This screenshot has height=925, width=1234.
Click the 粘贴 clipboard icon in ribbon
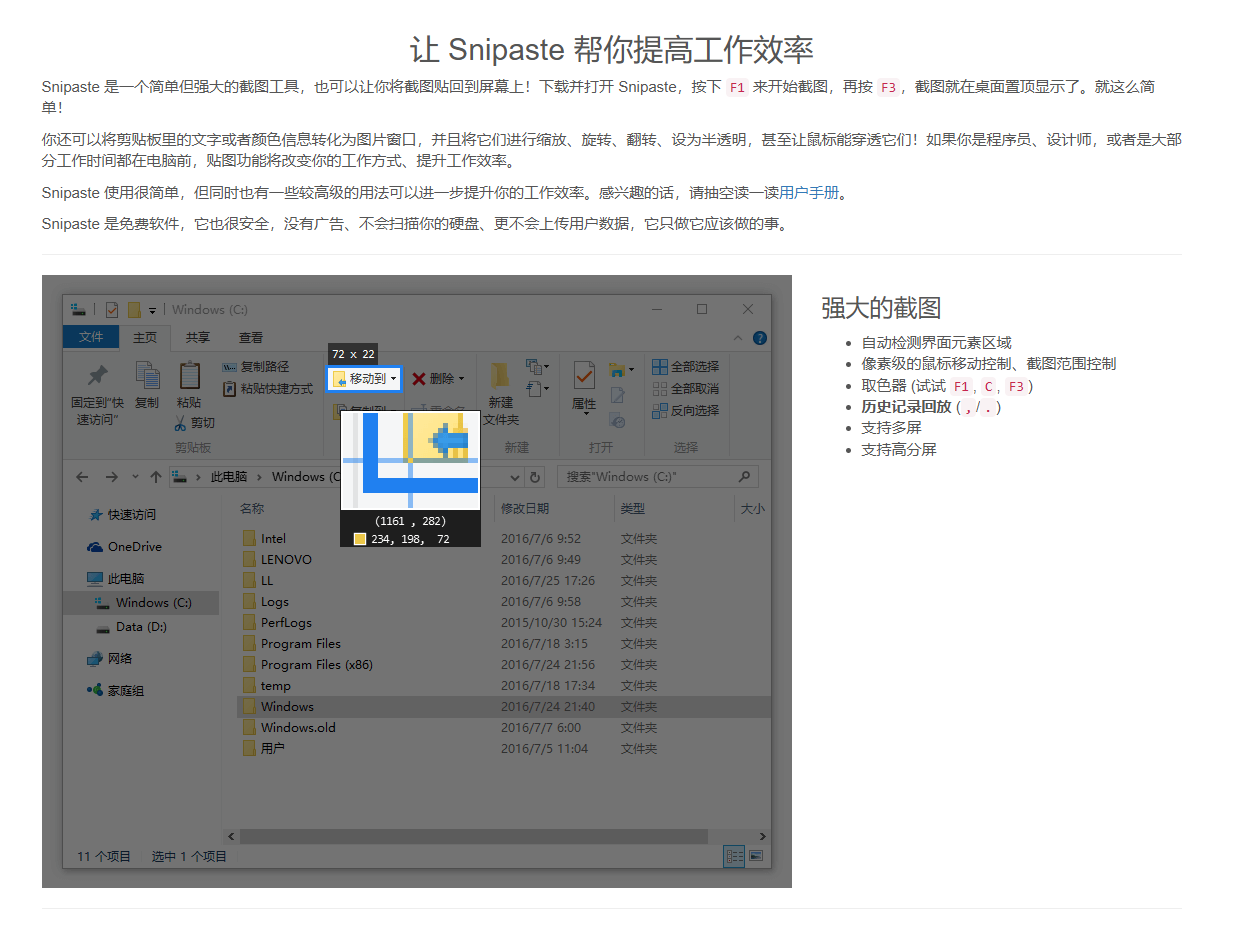point(189,376)
